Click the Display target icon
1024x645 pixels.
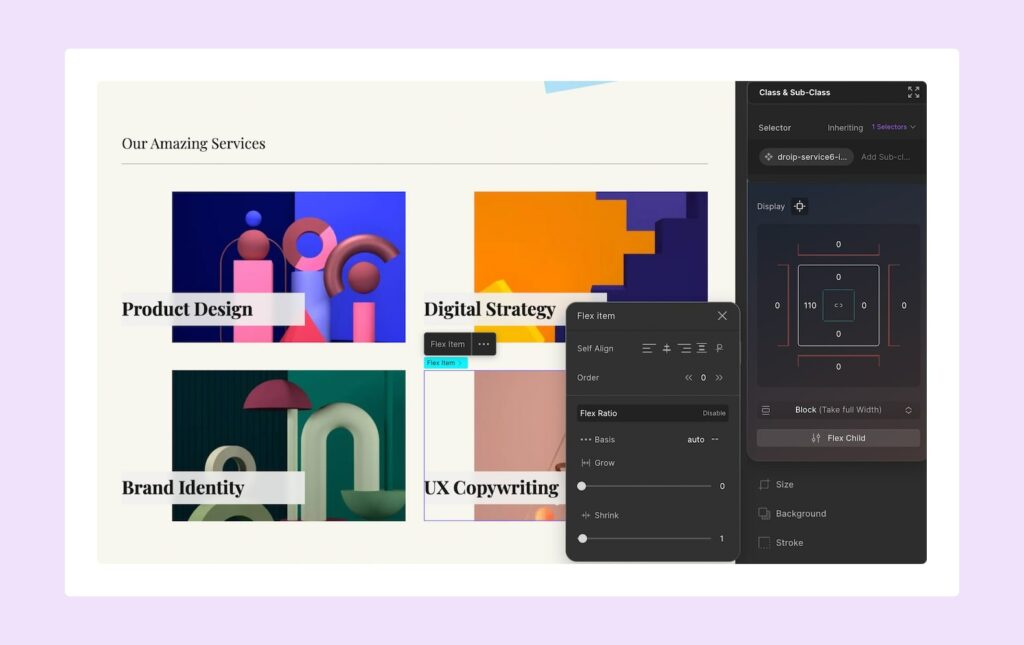click(x=799, y=207)
